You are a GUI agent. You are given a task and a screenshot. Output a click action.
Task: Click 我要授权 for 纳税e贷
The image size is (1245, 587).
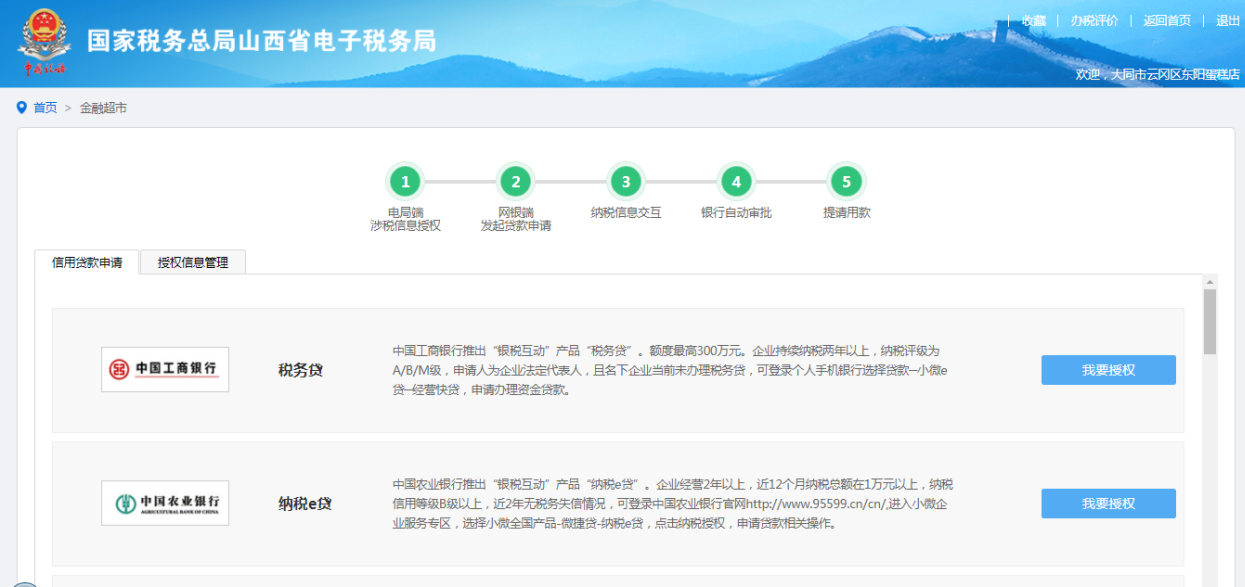[1108, 504]
